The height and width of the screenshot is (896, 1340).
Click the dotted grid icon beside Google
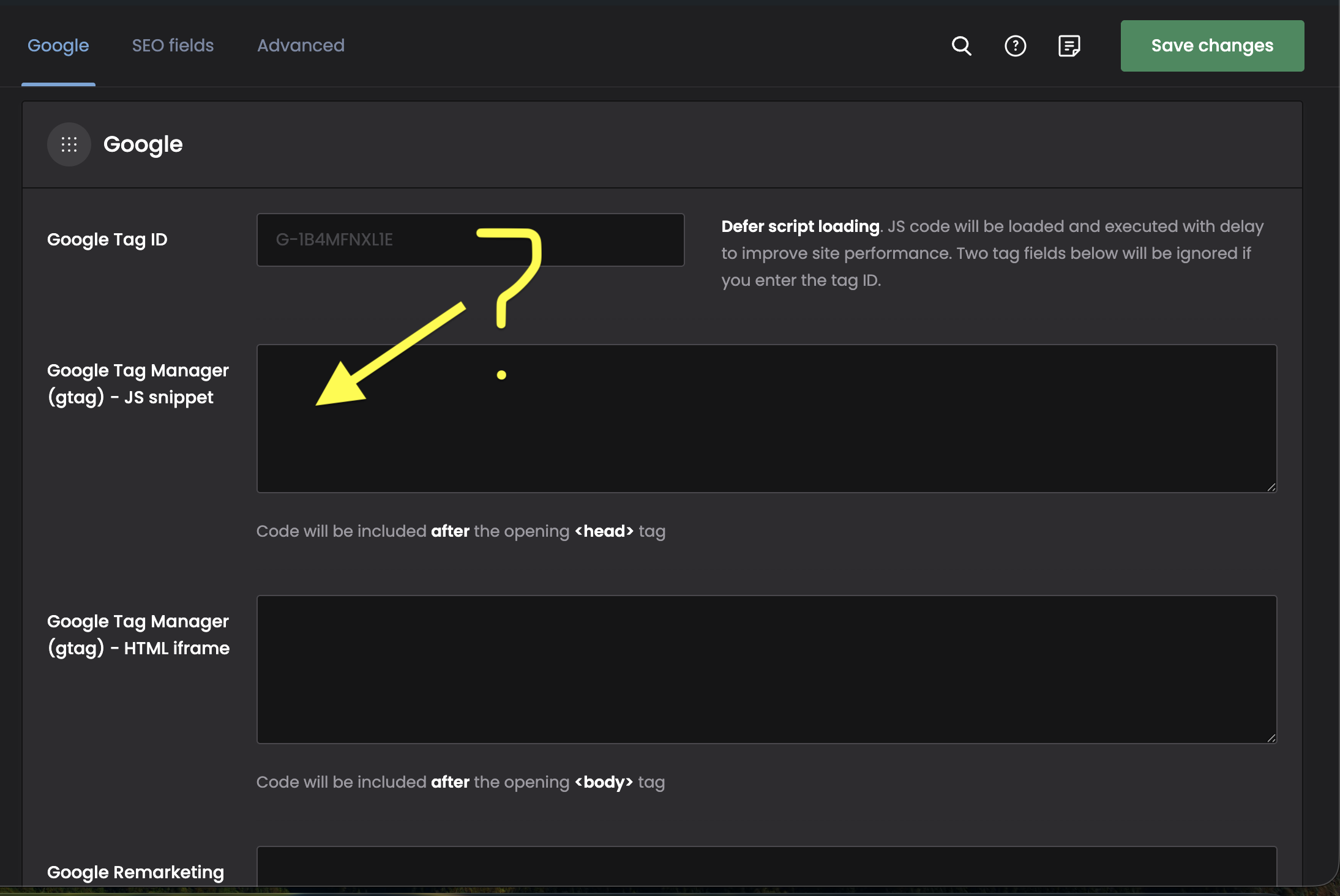(x=69, y=144)
